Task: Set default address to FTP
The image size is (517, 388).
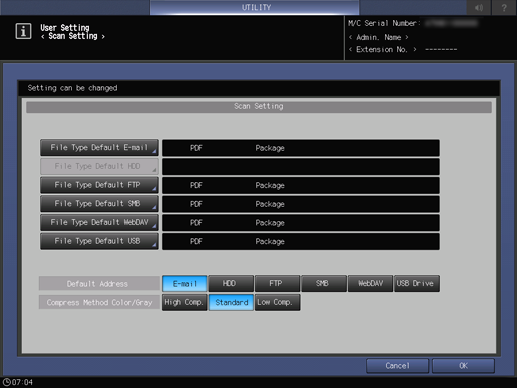Action: tap(277, 284)
